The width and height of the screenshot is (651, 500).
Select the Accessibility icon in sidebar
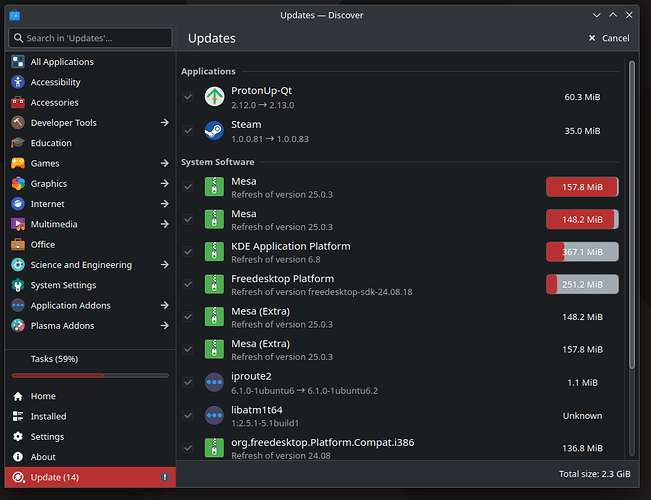(18, 82)
